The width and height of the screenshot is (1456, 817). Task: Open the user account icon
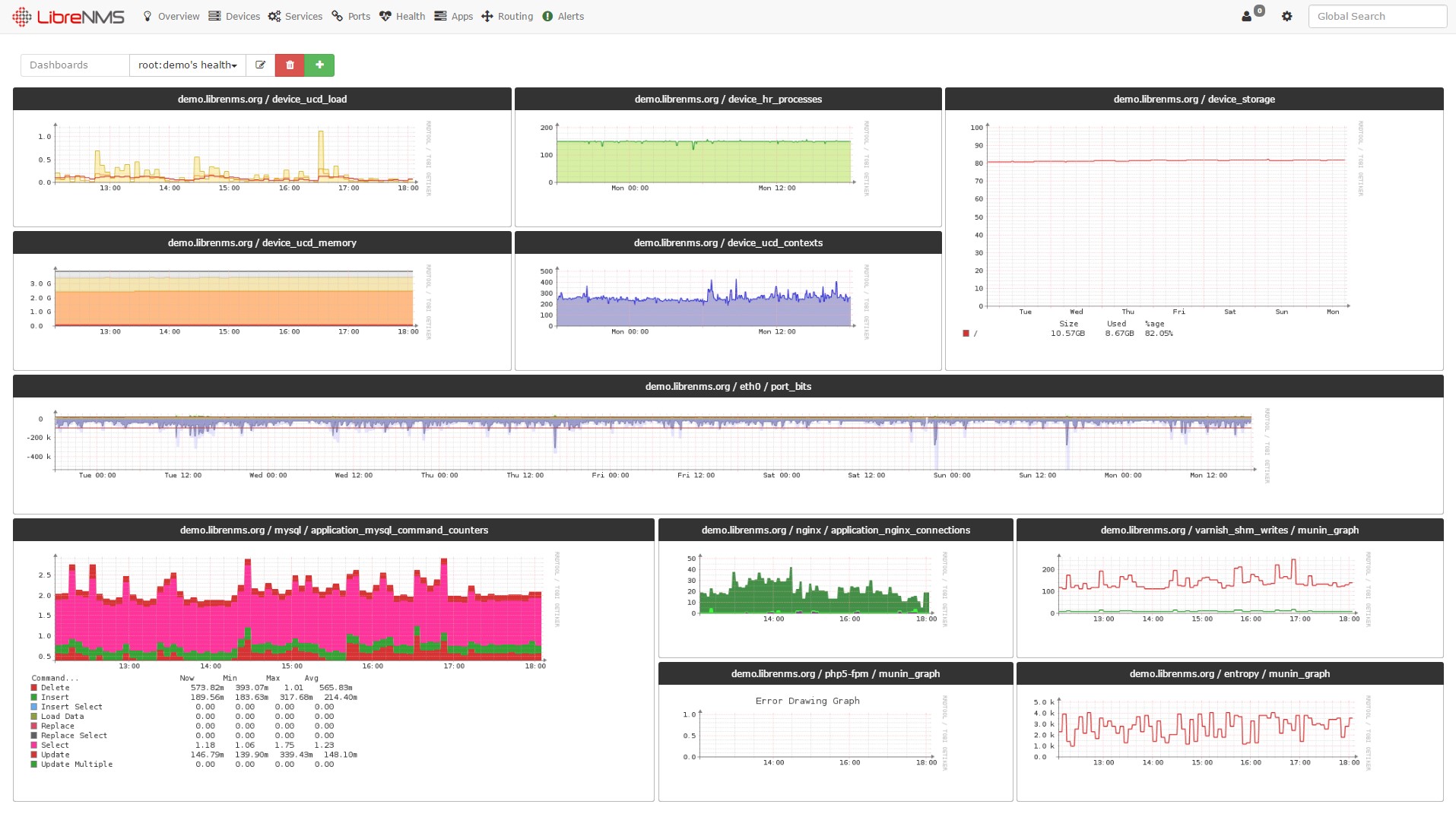[1246, 17]
